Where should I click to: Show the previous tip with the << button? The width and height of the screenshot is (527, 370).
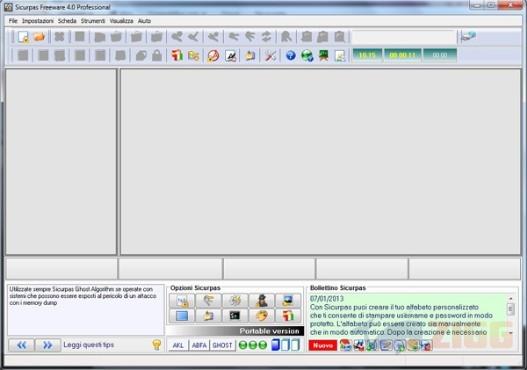(22, 345)
